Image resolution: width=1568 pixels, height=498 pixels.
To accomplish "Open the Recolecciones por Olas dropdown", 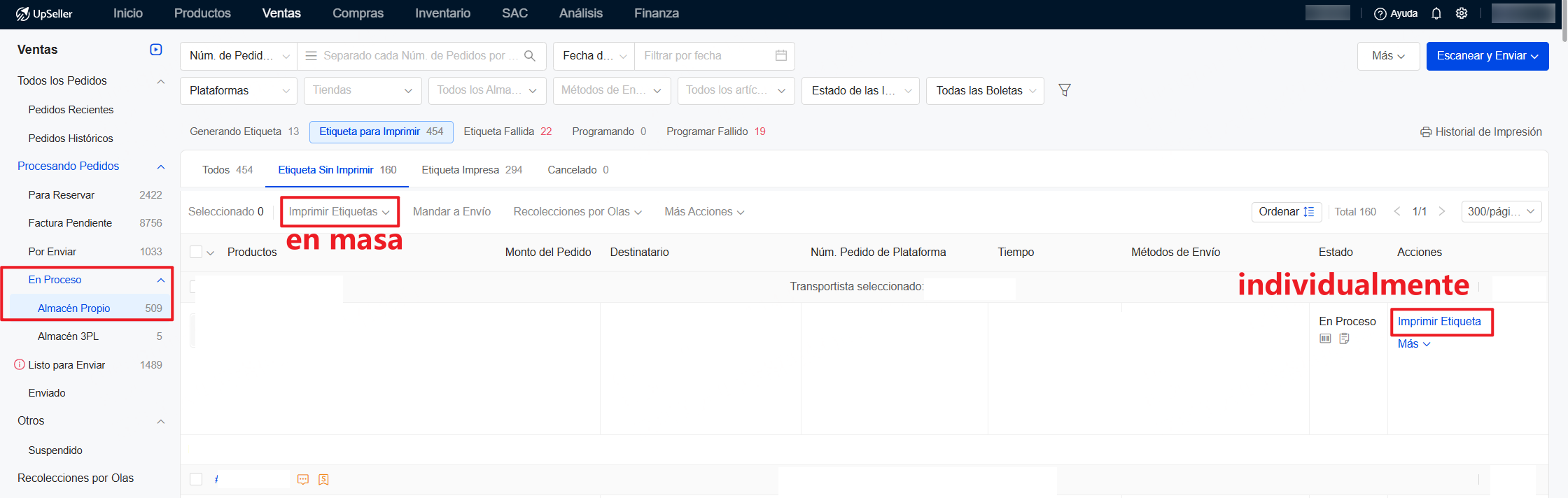I will pyautogui.click(x=577, y=212).
